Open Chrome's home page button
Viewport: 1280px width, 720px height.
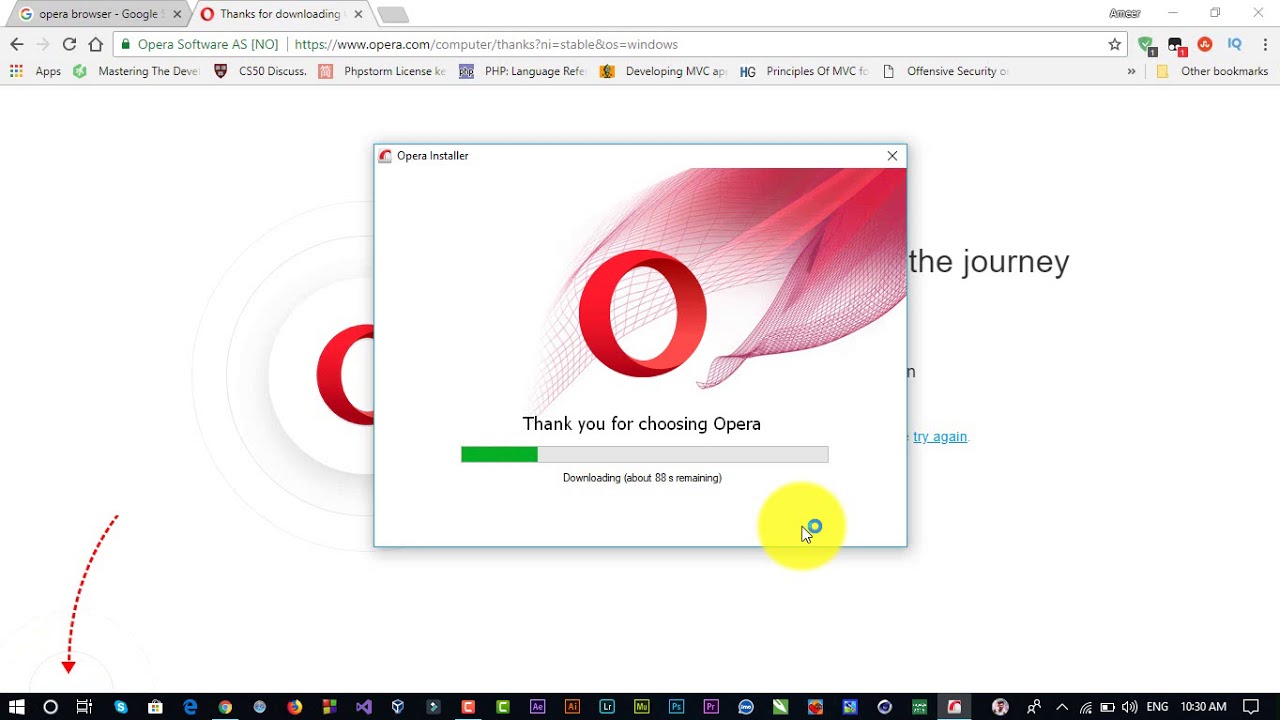click(96, 44)
